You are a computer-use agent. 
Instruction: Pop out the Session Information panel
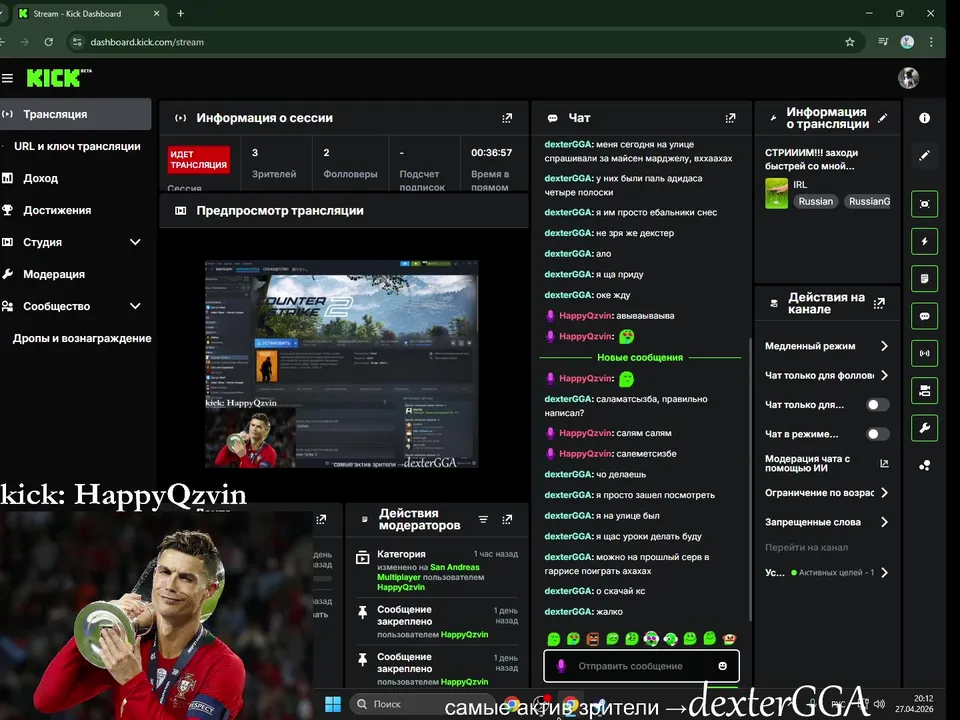[x=507, y=118]
